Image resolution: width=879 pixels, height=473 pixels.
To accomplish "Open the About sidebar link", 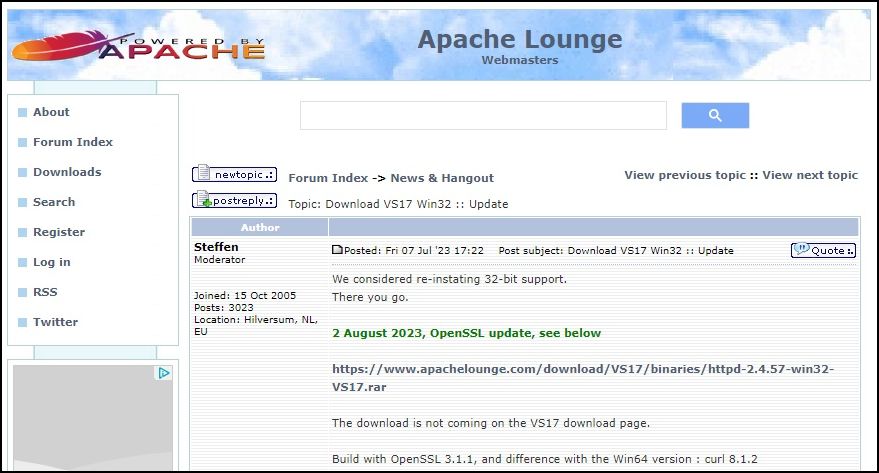I will (x=51, y=112).
